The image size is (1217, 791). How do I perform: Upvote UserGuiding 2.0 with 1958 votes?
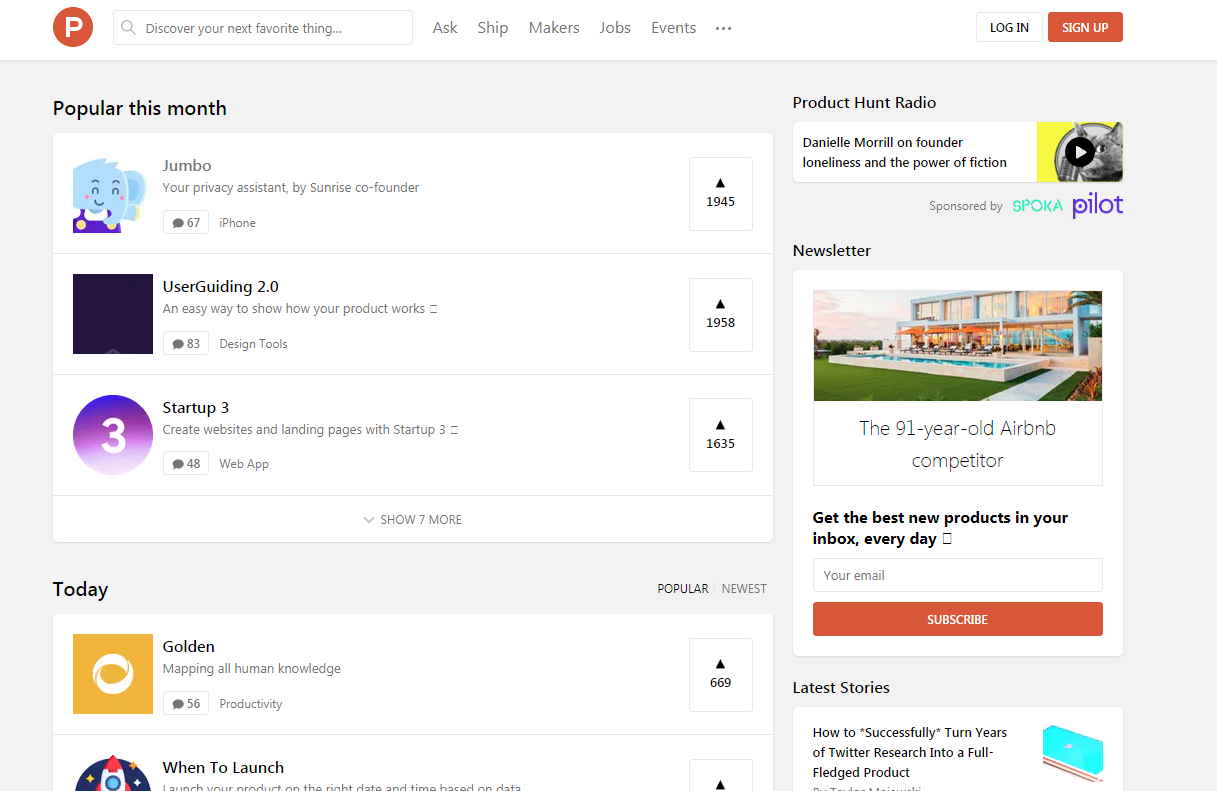point(721,315)
